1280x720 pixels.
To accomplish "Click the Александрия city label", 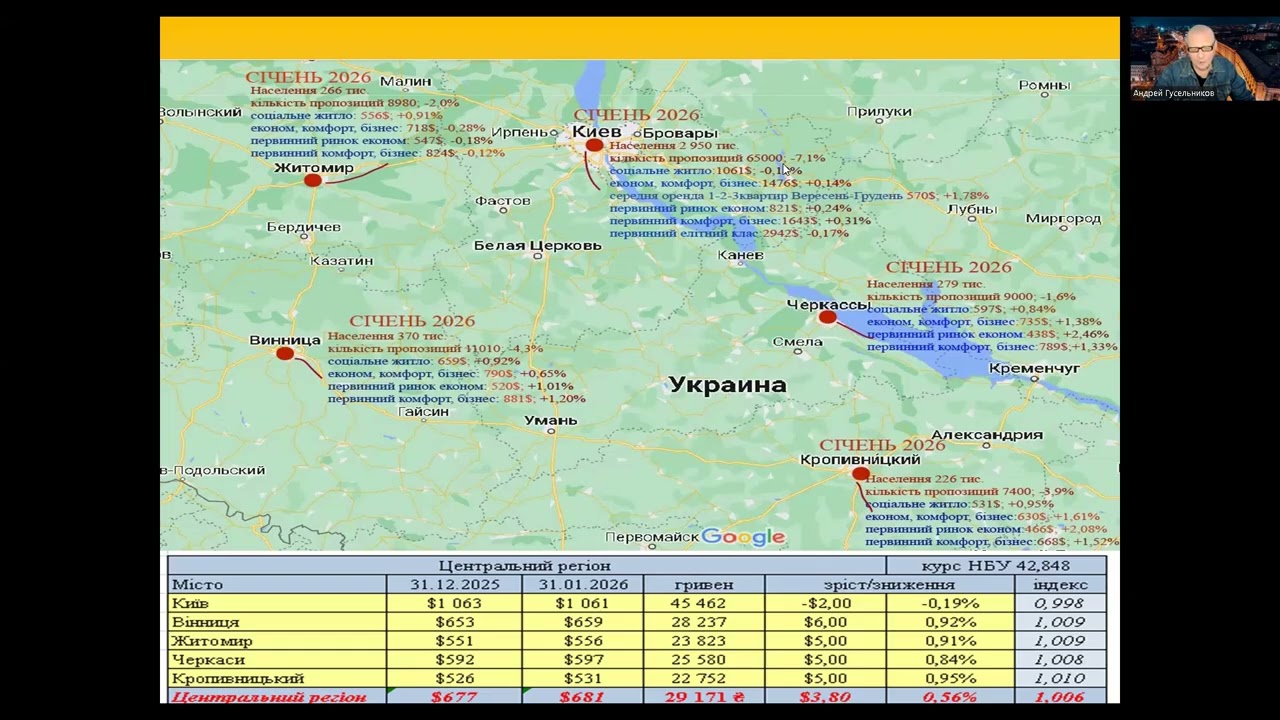I will click(986, 434).
